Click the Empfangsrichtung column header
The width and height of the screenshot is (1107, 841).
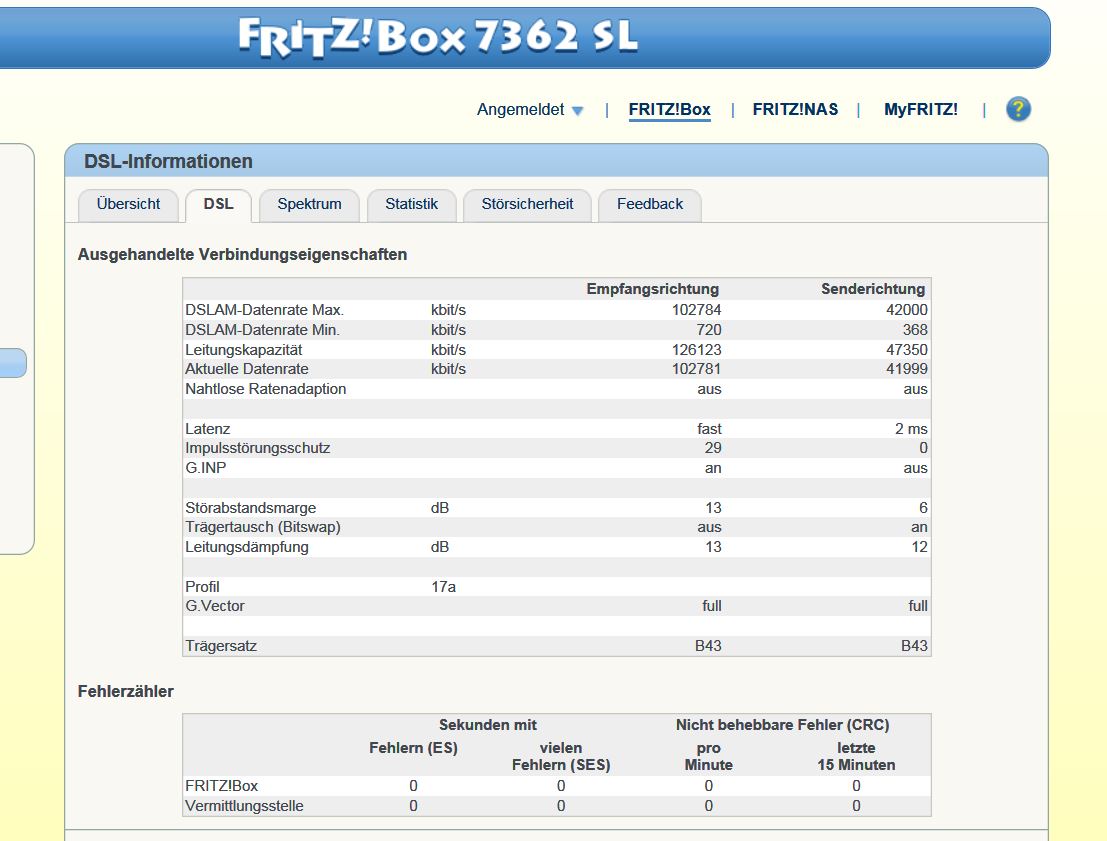pos(652,289)
